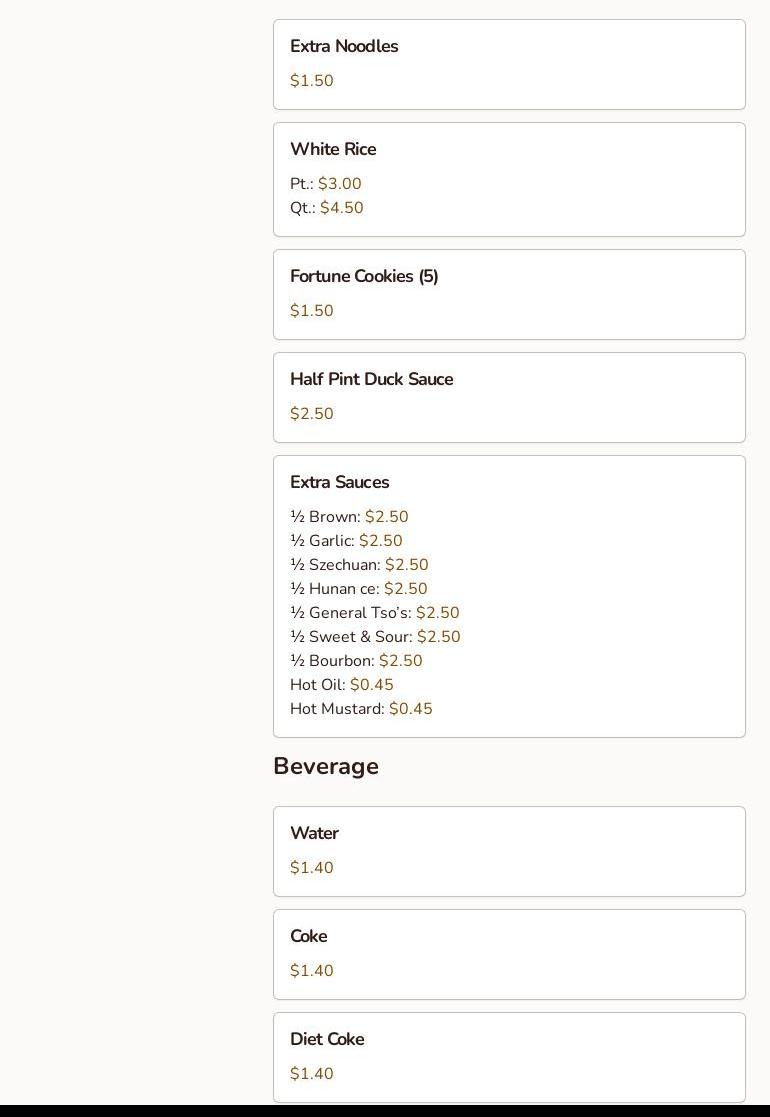
Task: Click the Beverage section heading
Action: 326,767
